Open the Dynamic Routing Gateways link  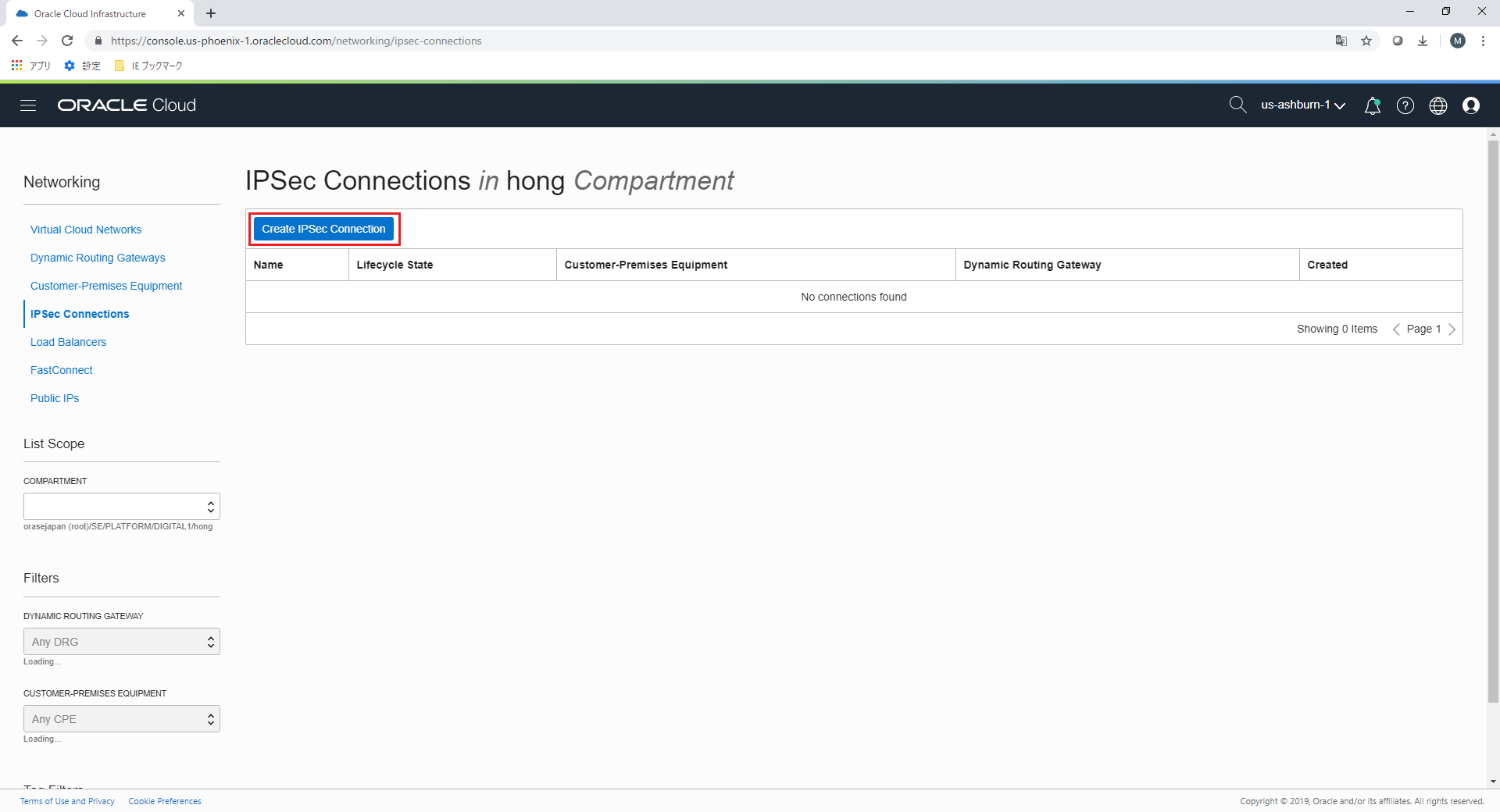pos(98,258)
